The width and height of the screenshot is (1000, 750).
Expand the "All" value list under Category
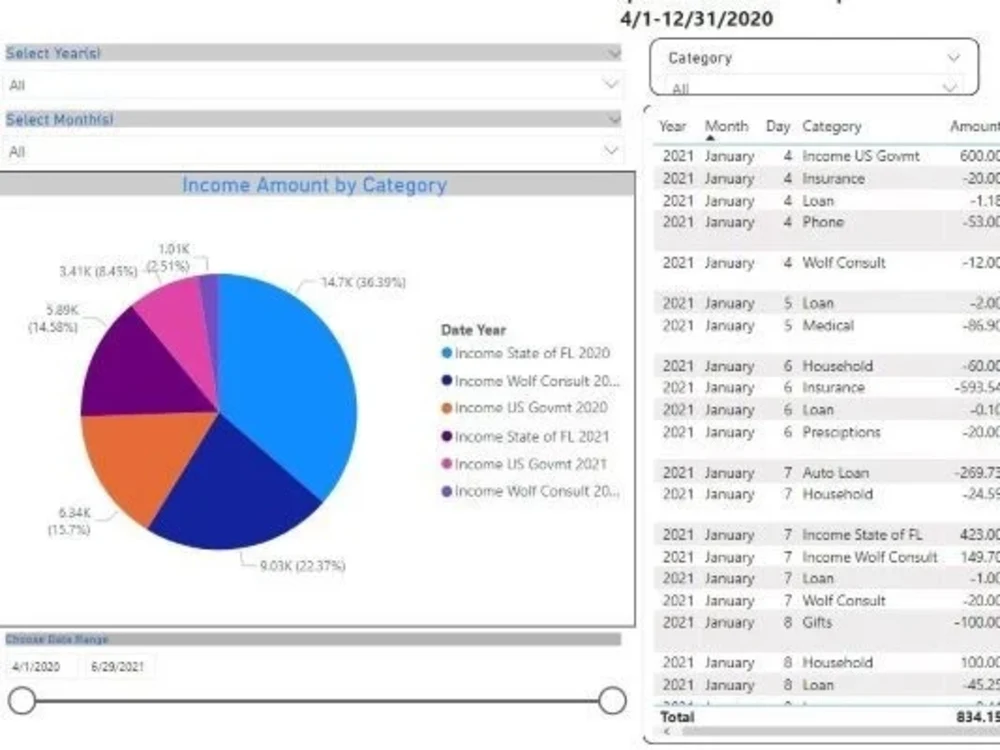click(x=950, y=88)
